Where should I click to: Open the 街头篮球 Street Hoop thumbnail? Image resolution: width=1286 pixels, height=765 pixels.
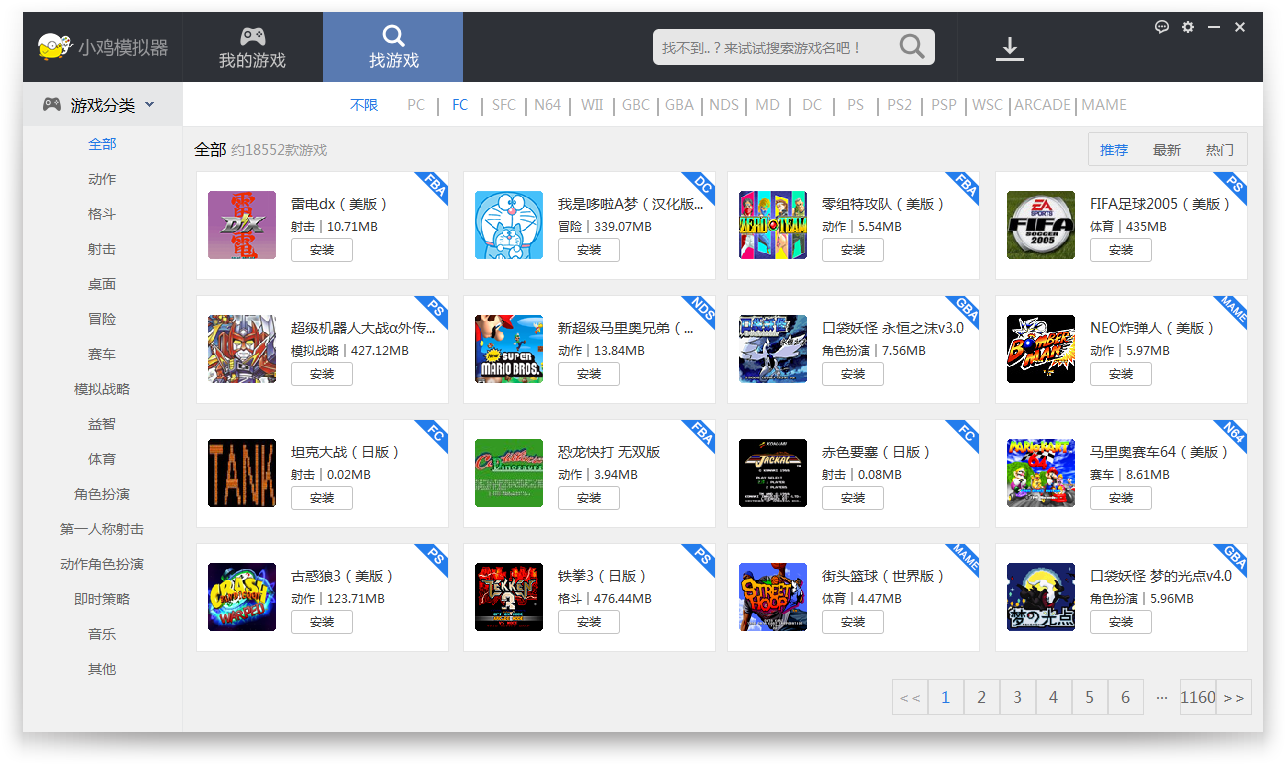click(773, 597)
